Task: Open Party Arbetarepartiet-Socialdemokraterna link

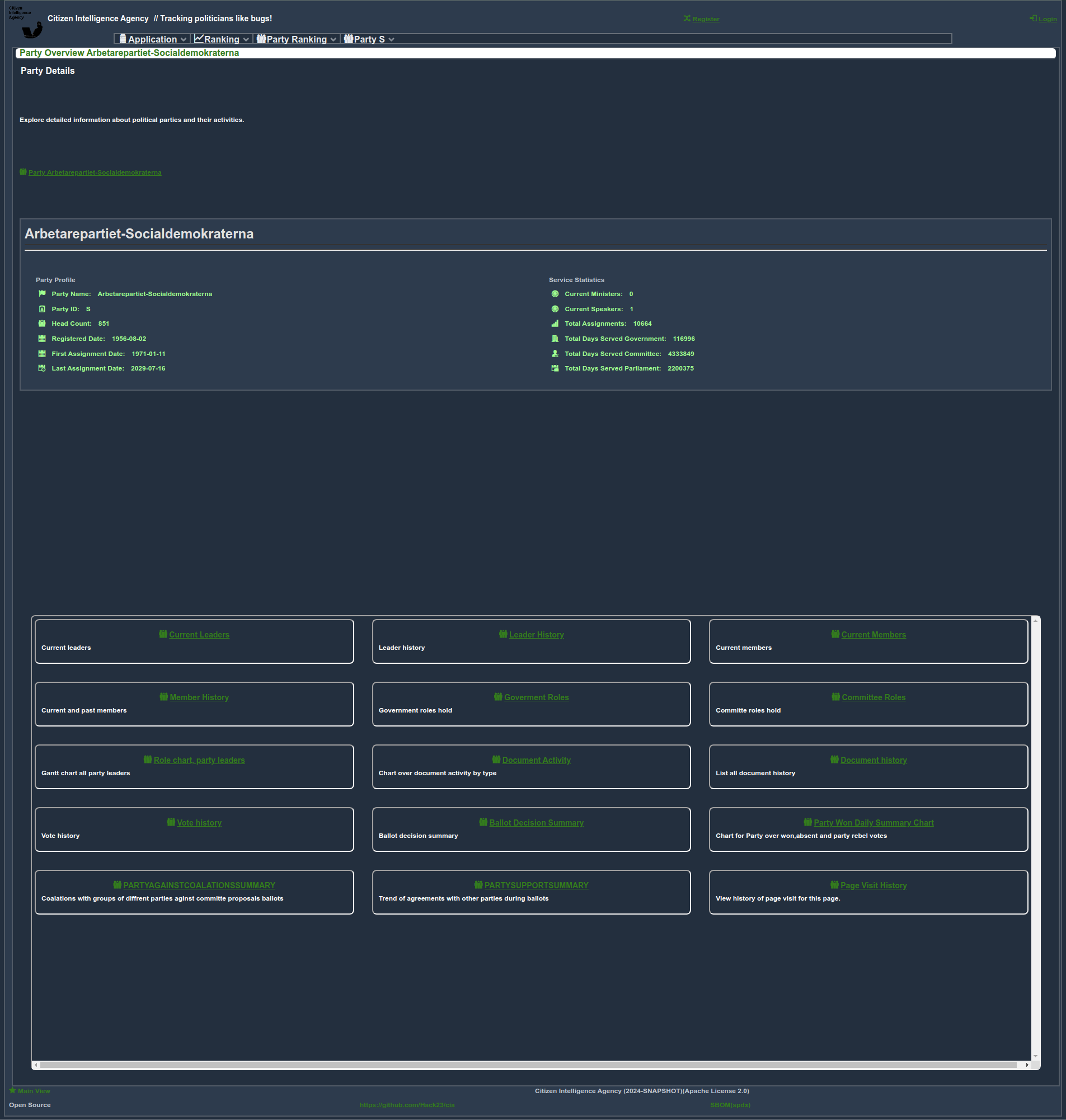Action: pos(95,173)
